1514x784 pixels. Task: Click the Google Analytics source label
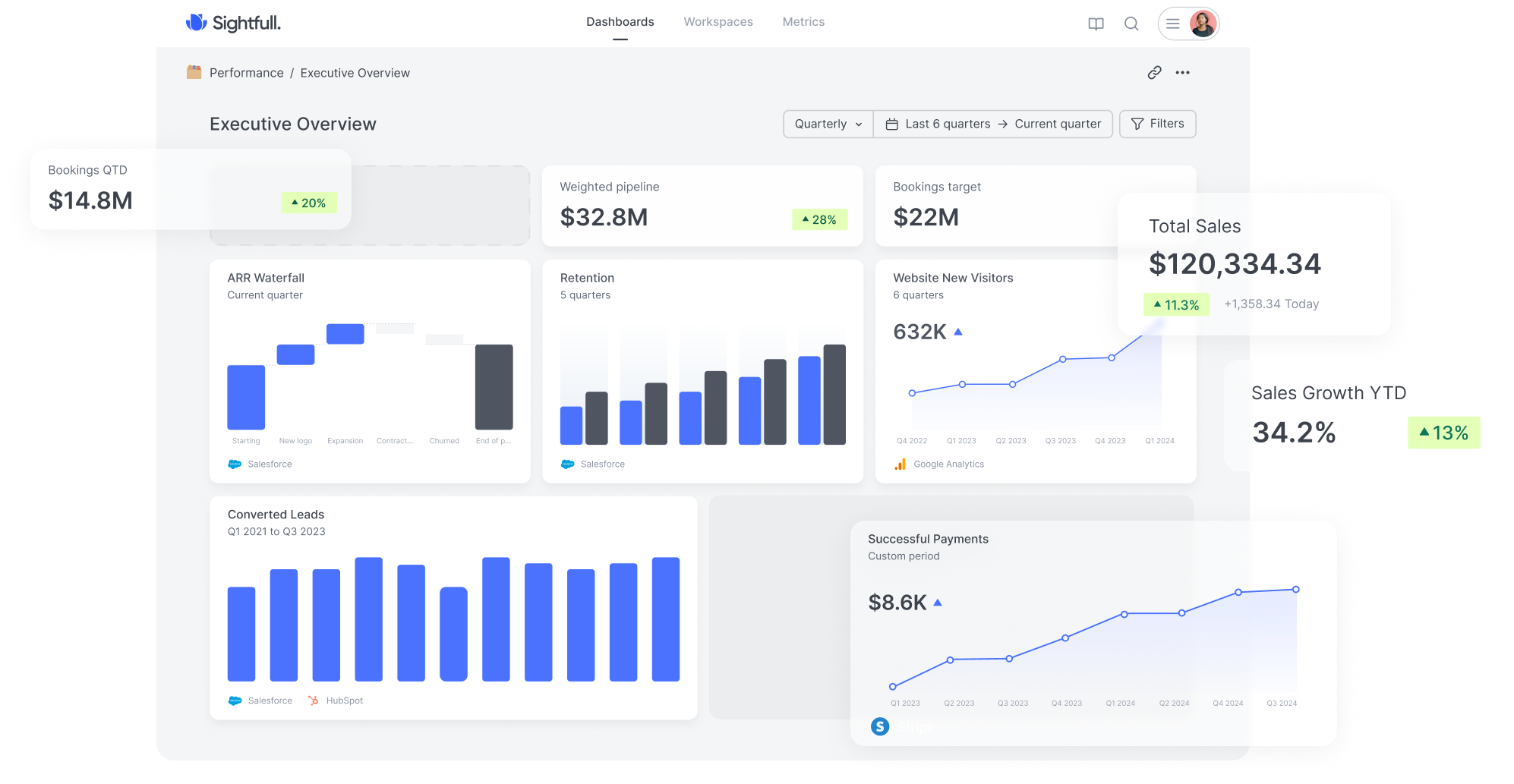(x=948, y=464)
